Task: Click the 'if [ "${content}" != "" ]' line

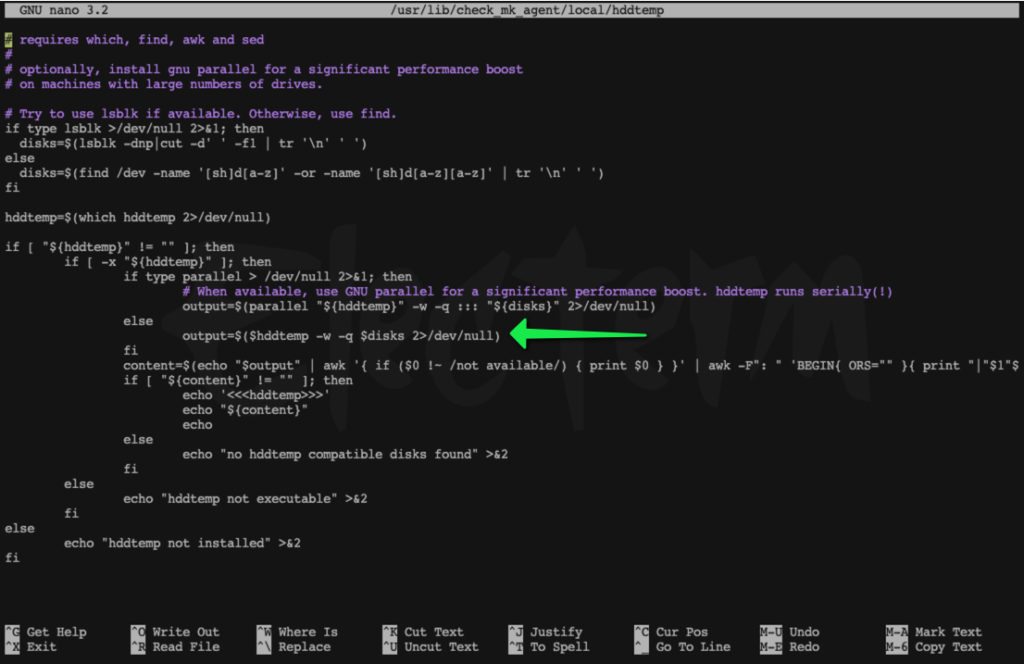Action: (238, 381)
